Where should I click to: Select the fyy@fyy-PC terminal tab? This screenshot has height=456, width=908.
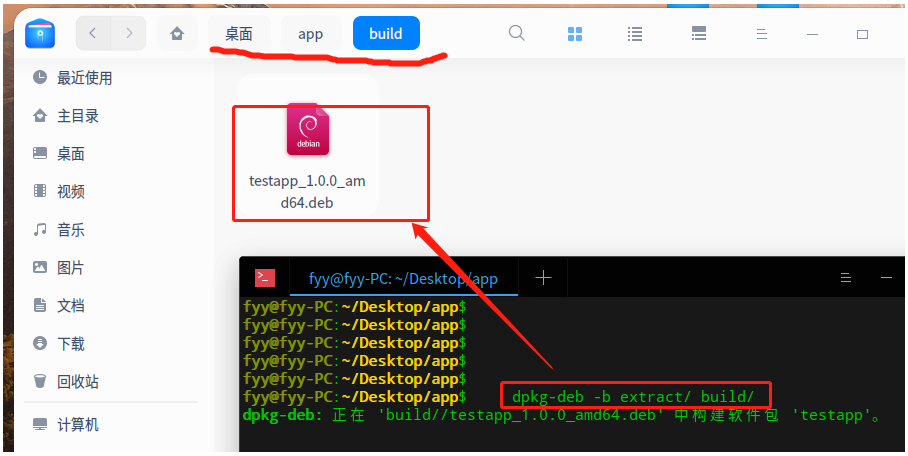(404, 279)
